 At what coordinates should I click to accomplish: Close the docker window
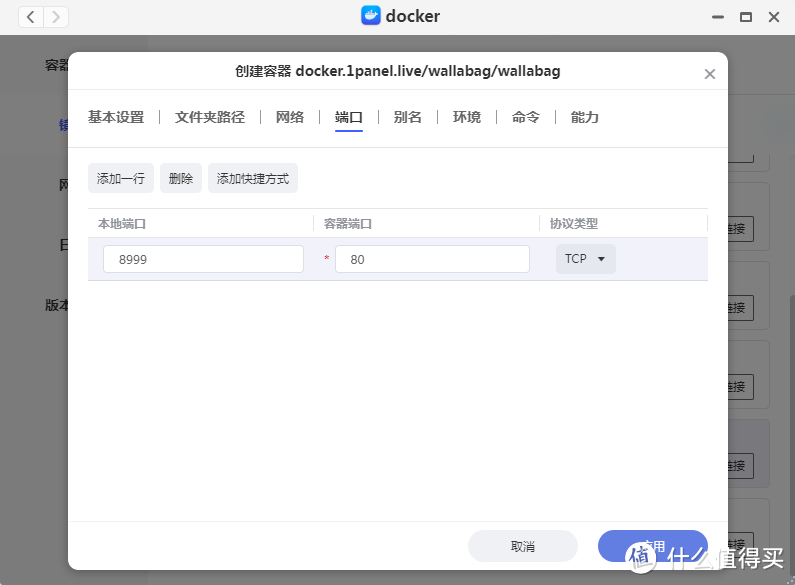click(x=773, y=17)
